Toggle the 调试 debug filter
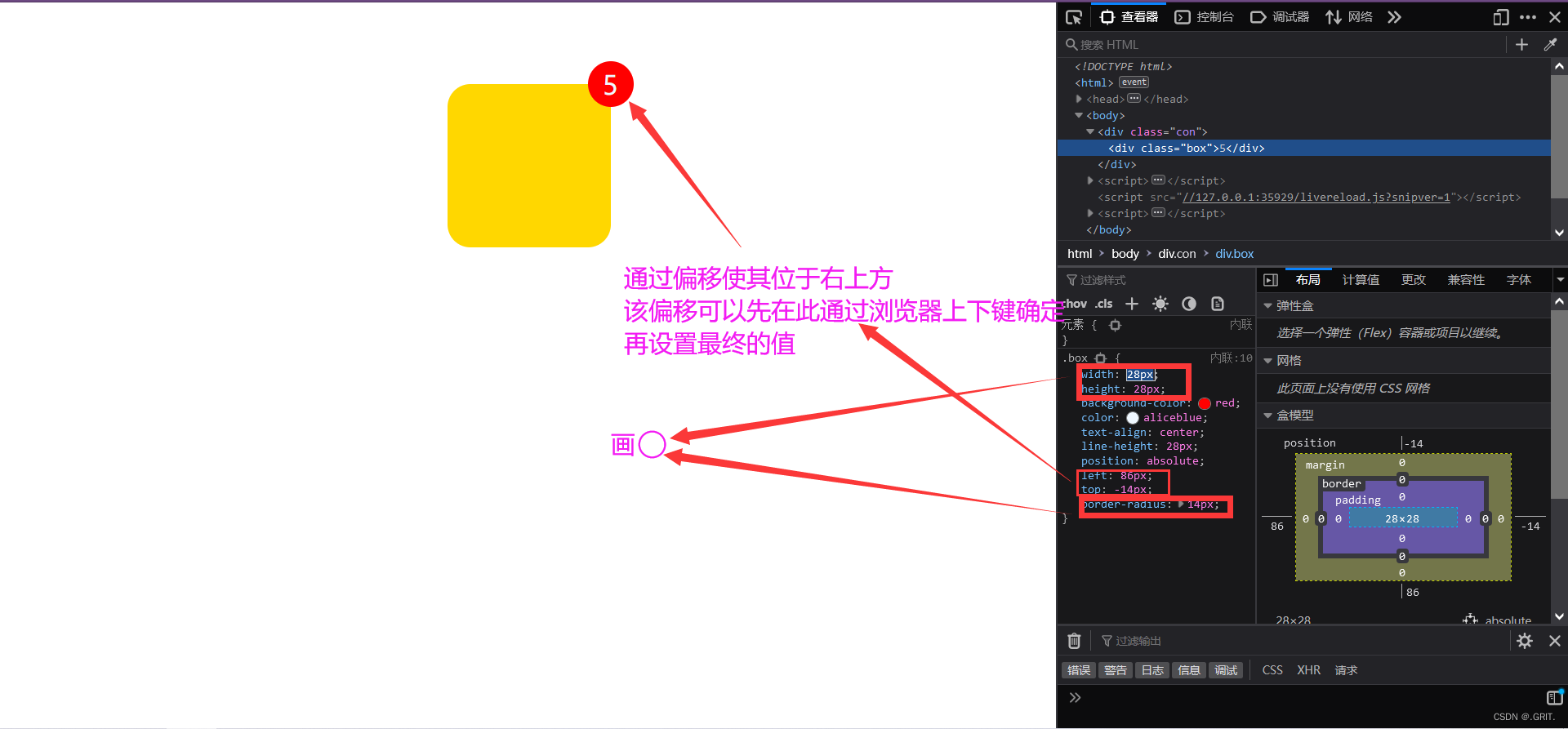 point(1226,670)
